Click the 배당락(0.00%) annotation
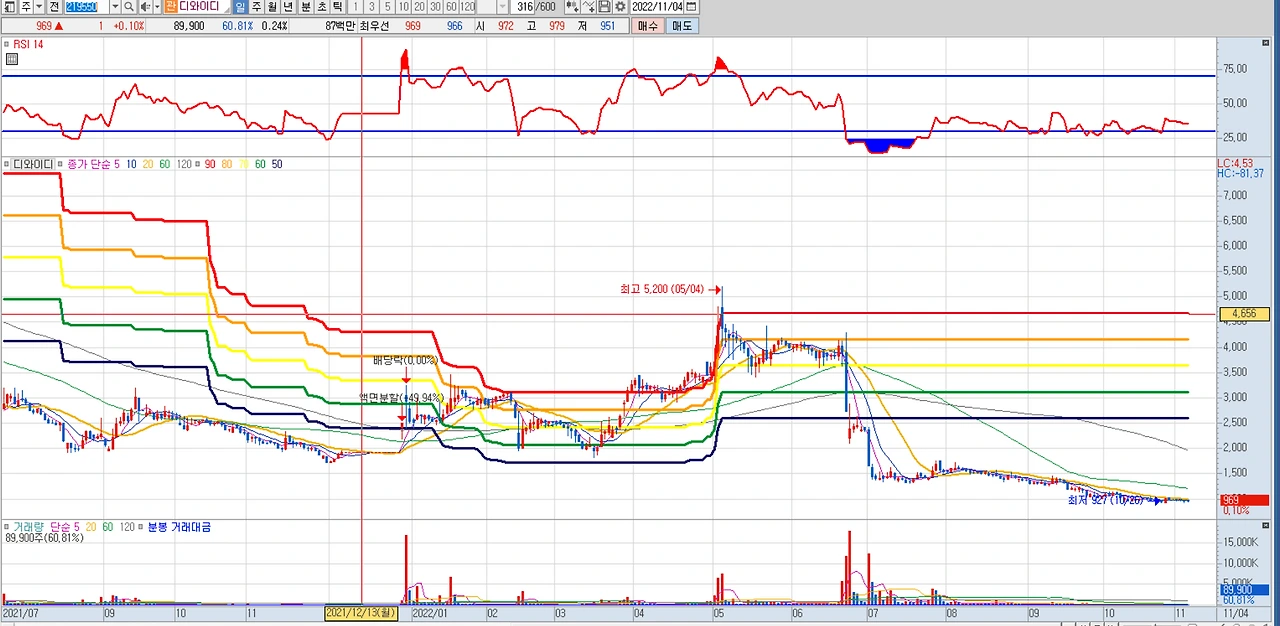Screen dimensions: 1280x626 (405, 360)
